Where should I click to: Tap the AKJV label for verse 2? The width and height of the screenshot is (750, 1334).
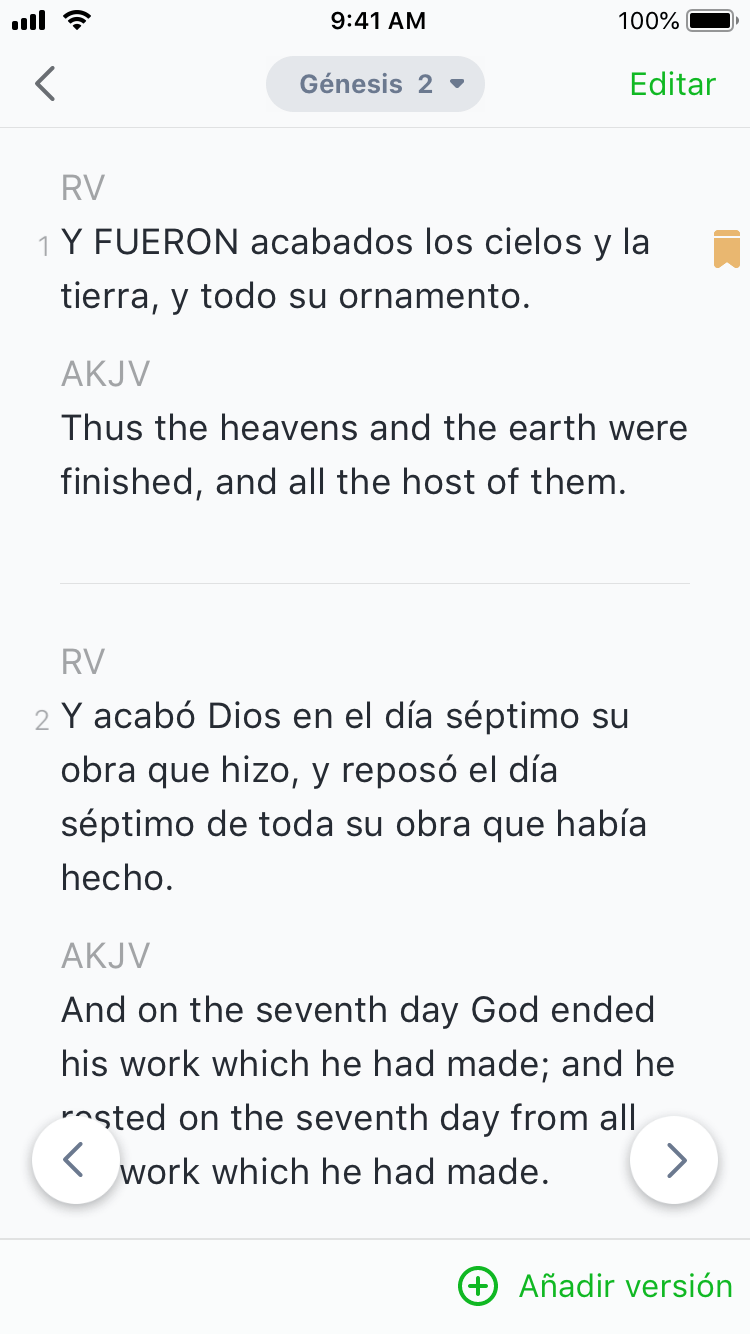click(x=105, y=956)
